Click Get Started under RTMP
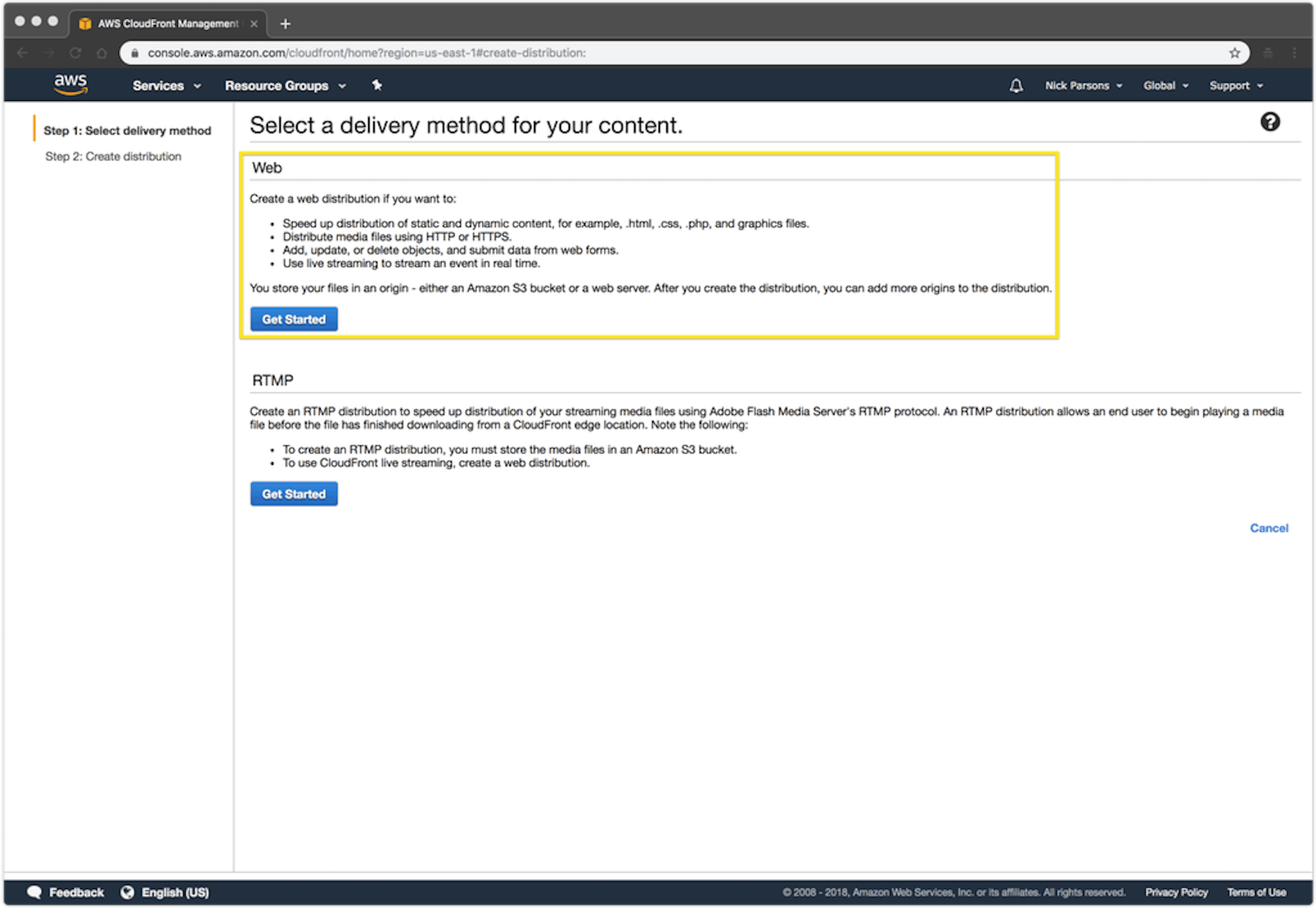The height and width of the screenshot is (909, 1316). tap(294, 494)
